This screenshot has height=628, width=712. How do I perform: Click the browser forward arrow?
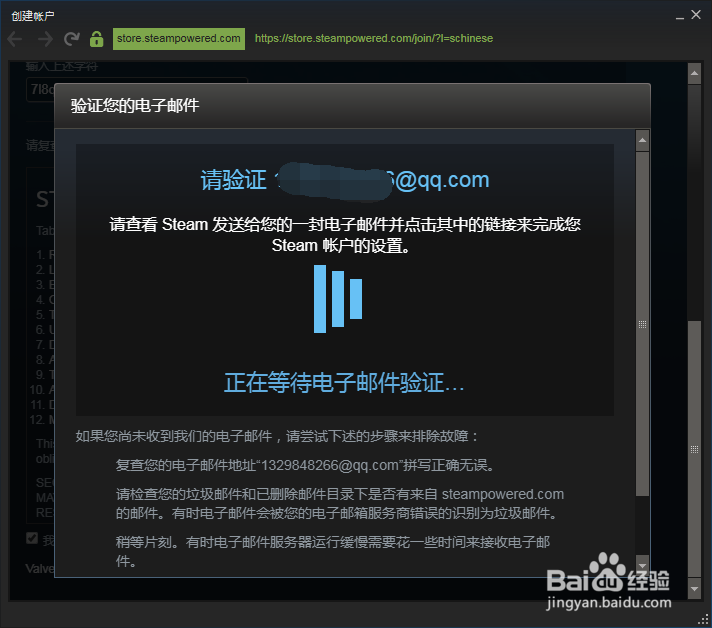tap(45, 39)
